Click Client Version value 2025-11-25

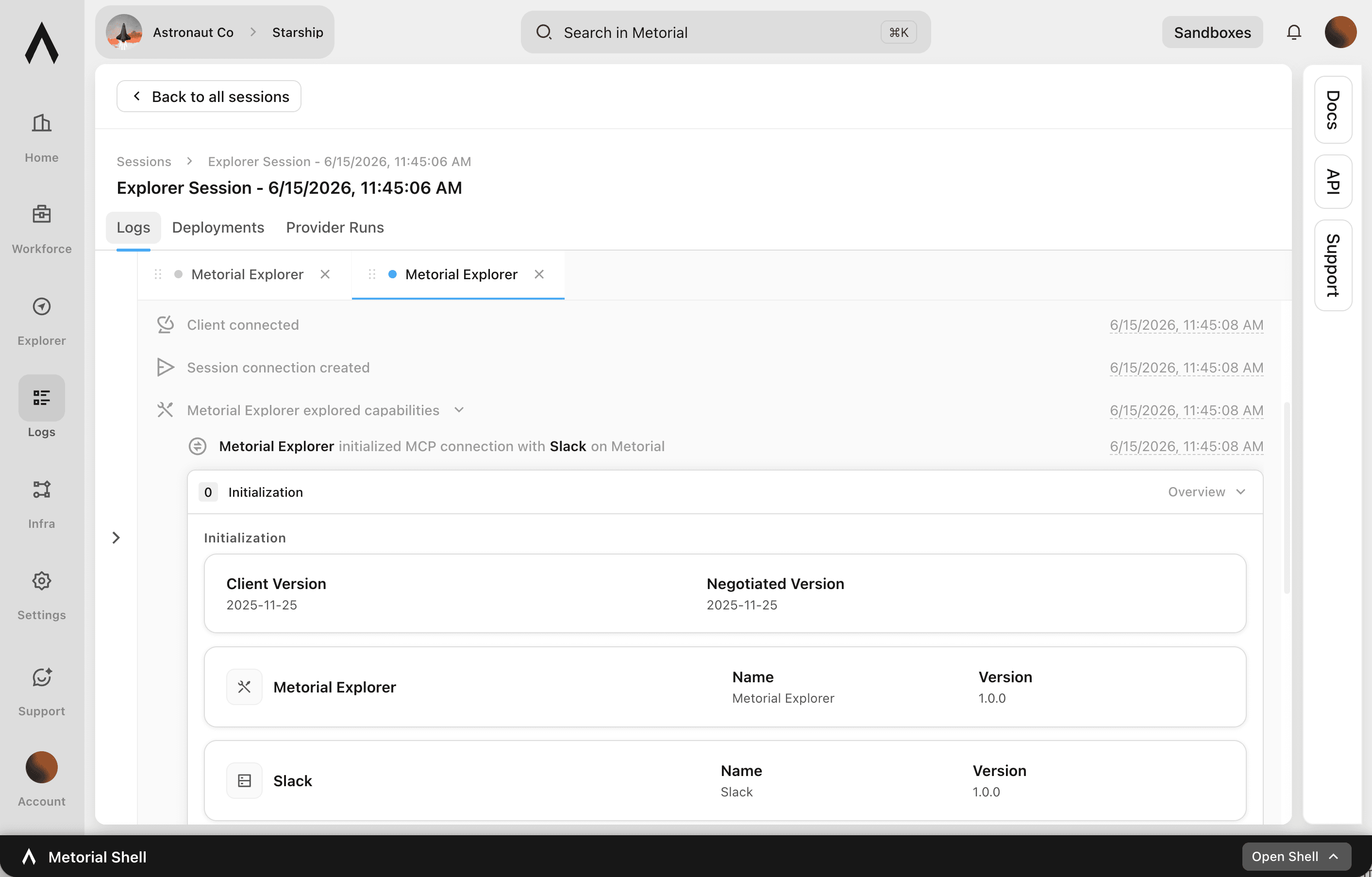pyautogui.click(x=262, y=605)
